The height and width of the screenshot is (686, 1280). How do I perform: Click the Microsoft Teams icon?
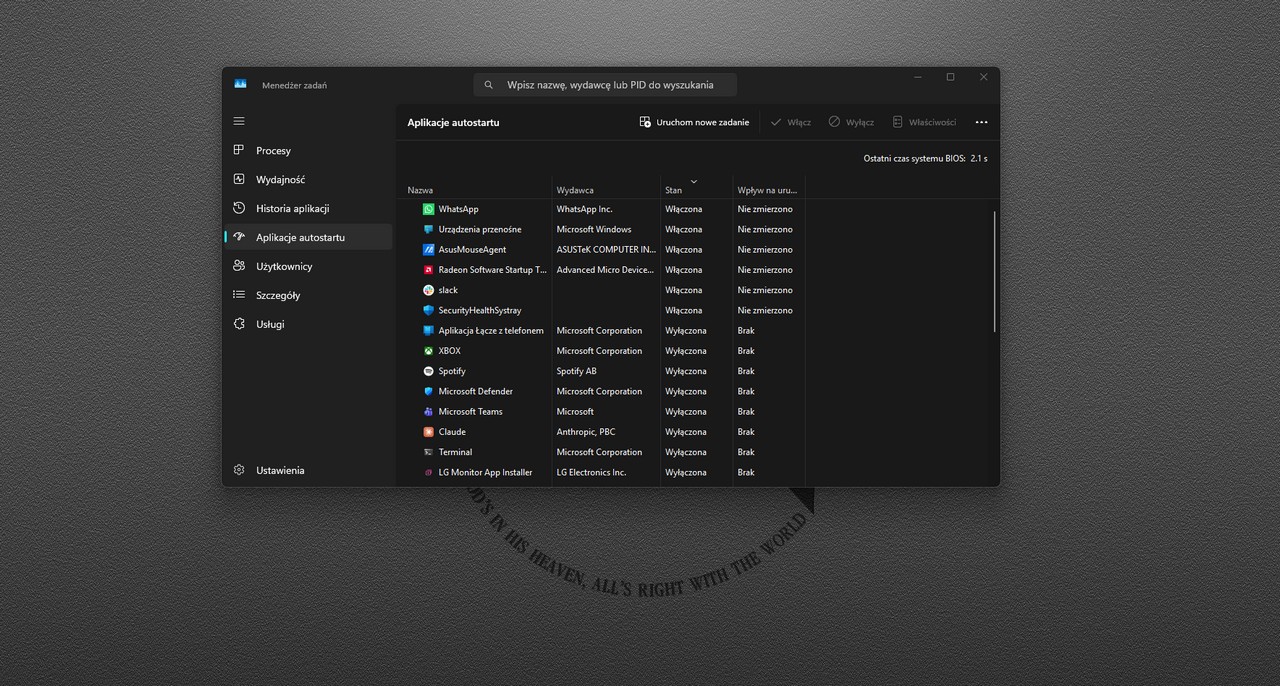click(x=428, y=411)
